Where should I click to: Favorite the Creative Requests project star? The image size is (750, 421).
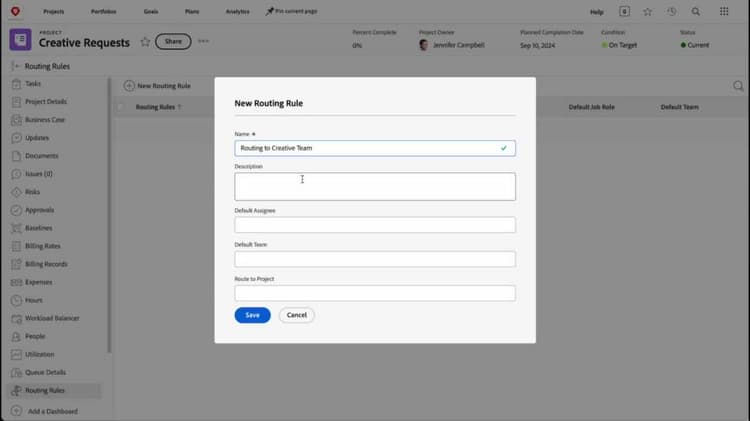click(x=145, y=42)
